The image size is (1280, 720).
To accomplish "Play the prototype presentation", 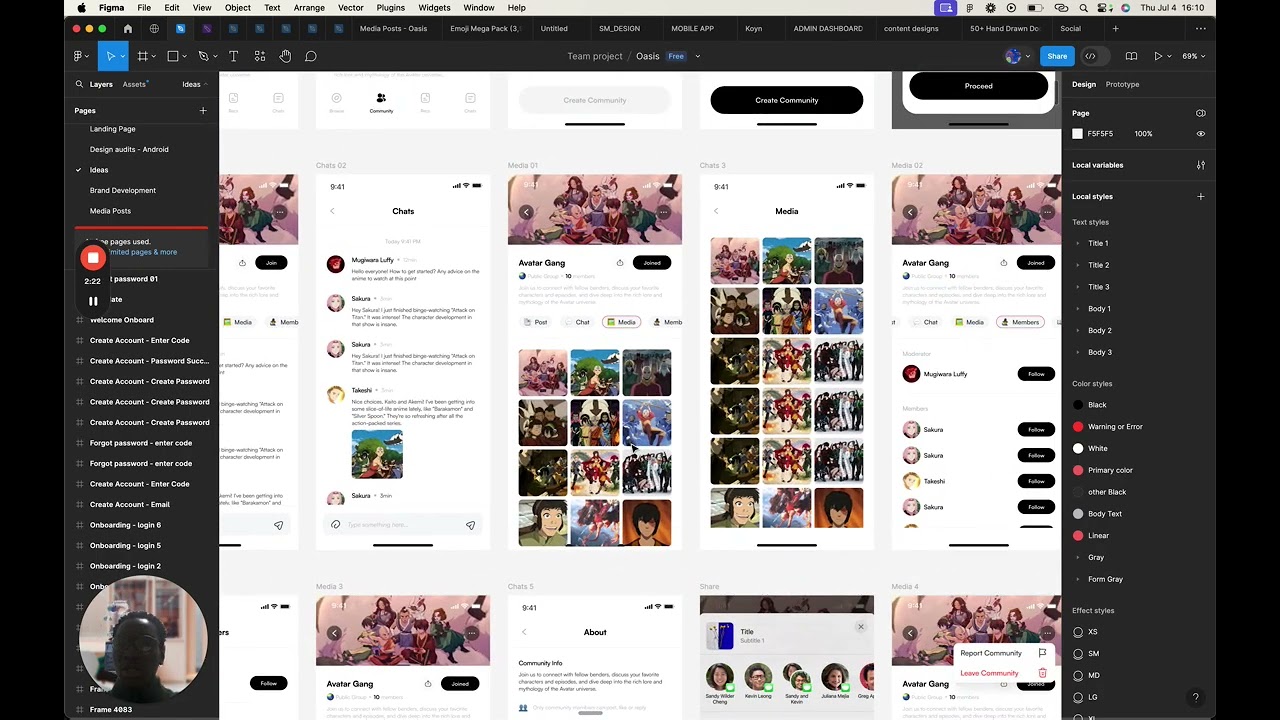I will pos(1158,56).
